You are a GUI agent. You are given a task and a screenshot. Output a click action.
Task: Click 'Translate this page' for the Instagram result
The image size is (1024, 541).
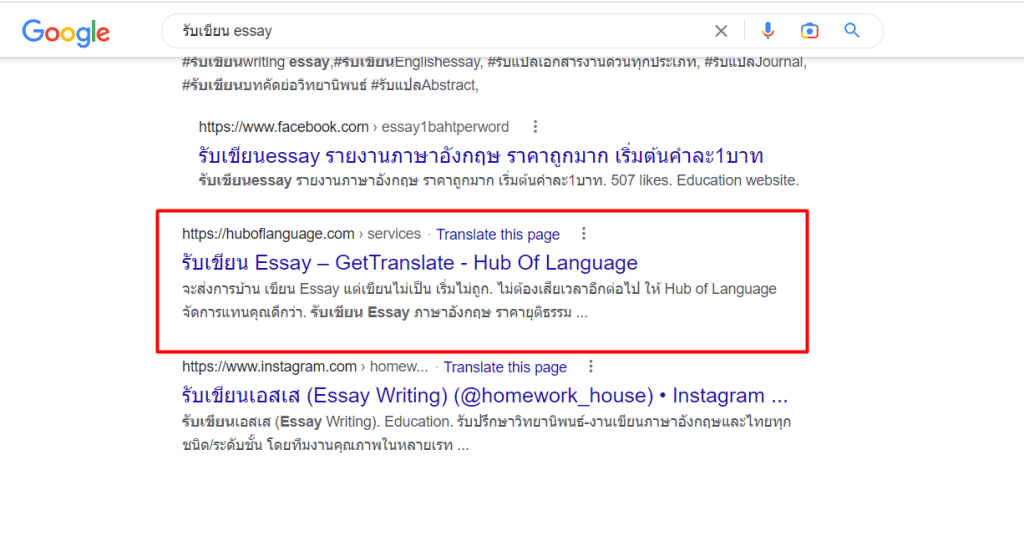(505, 367)
